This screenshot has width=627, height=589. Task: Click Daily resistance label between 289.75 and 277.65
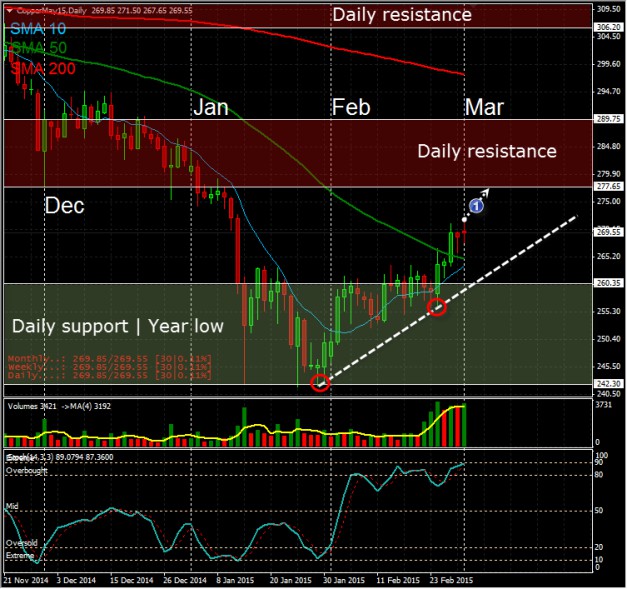pyautogui.click(x=487, y=152)
